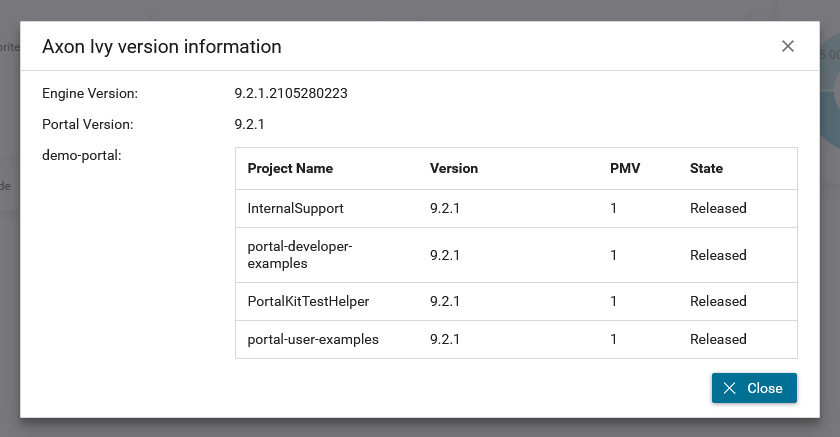Click PMV value 1 in InternalSupport row

pyautogui.click(x=613, y=208)
